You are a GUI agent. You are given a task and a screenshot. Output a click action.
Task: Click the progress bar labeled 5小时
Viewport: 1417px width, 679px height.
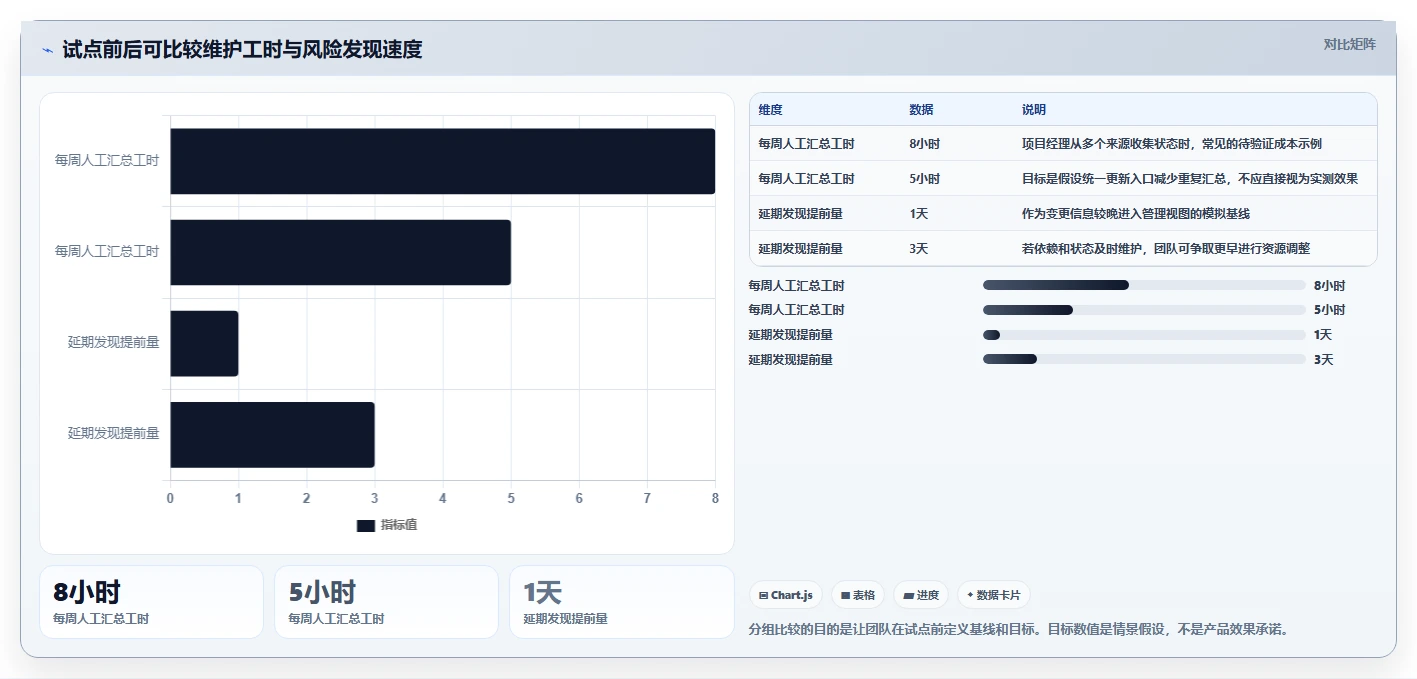[x=1144, y=310]
